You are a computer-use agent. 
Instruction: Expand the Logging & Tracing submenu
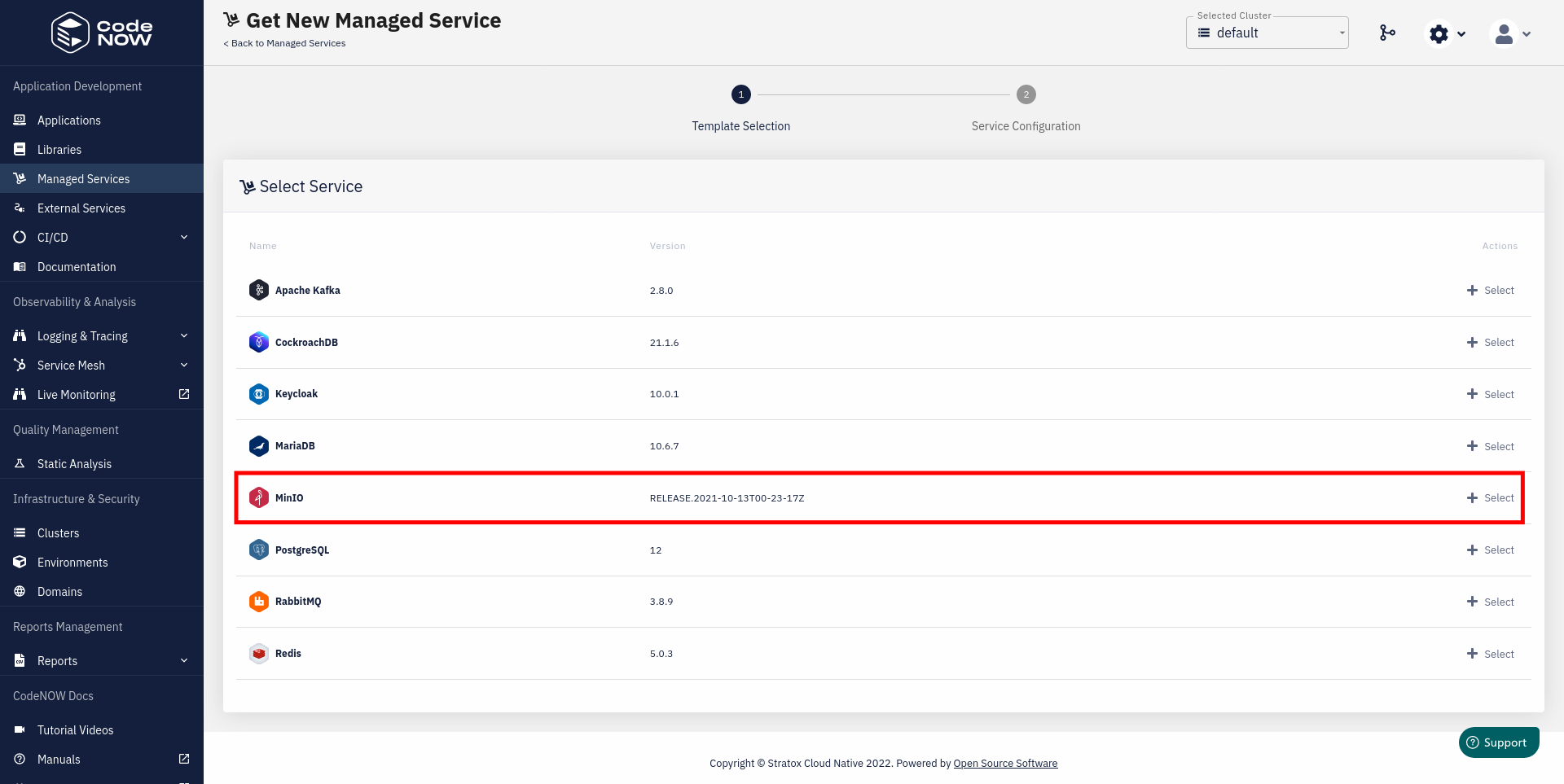[x=184, y=335]
